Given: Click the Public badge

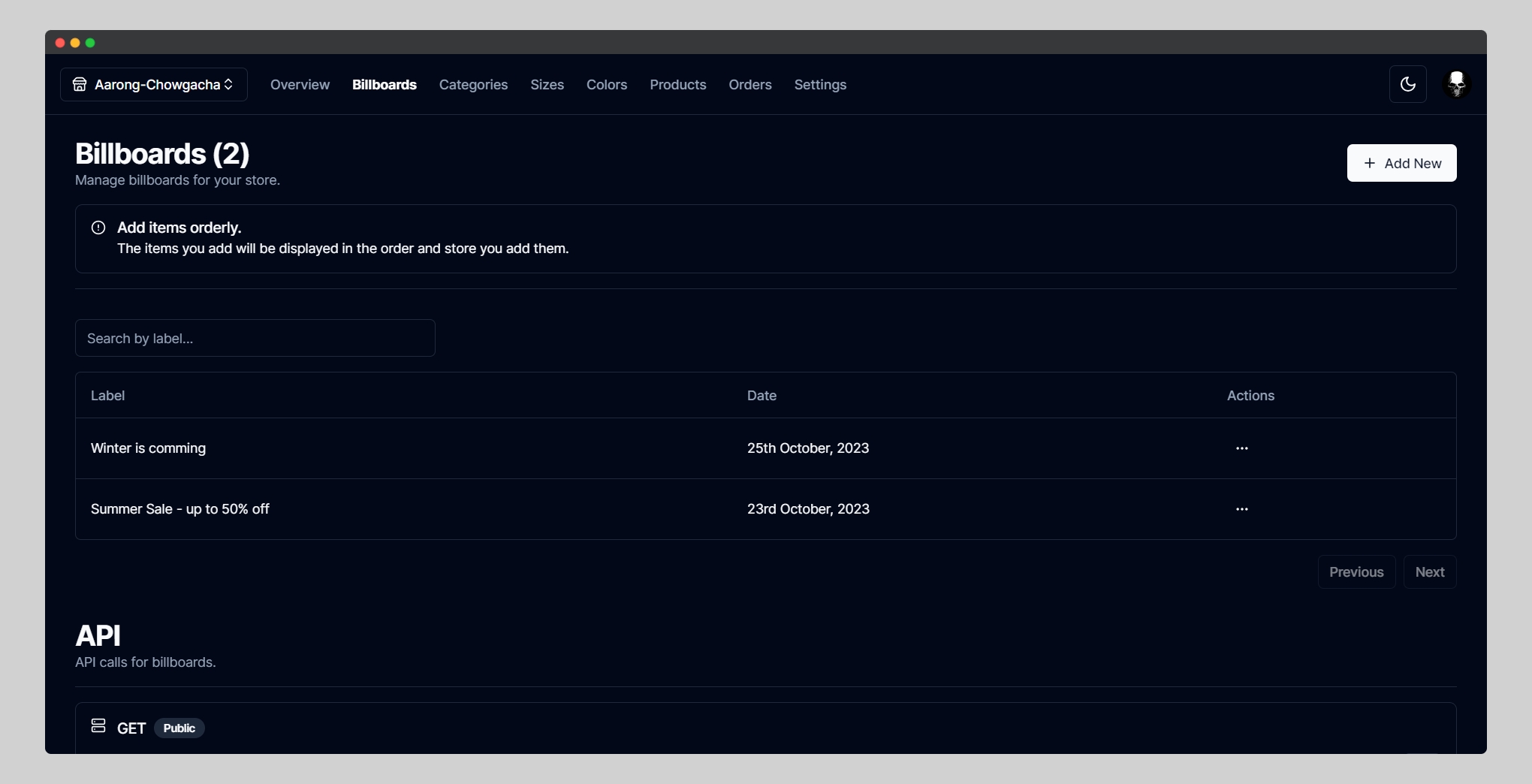Looking at the screenshot, I should point(179,728).
